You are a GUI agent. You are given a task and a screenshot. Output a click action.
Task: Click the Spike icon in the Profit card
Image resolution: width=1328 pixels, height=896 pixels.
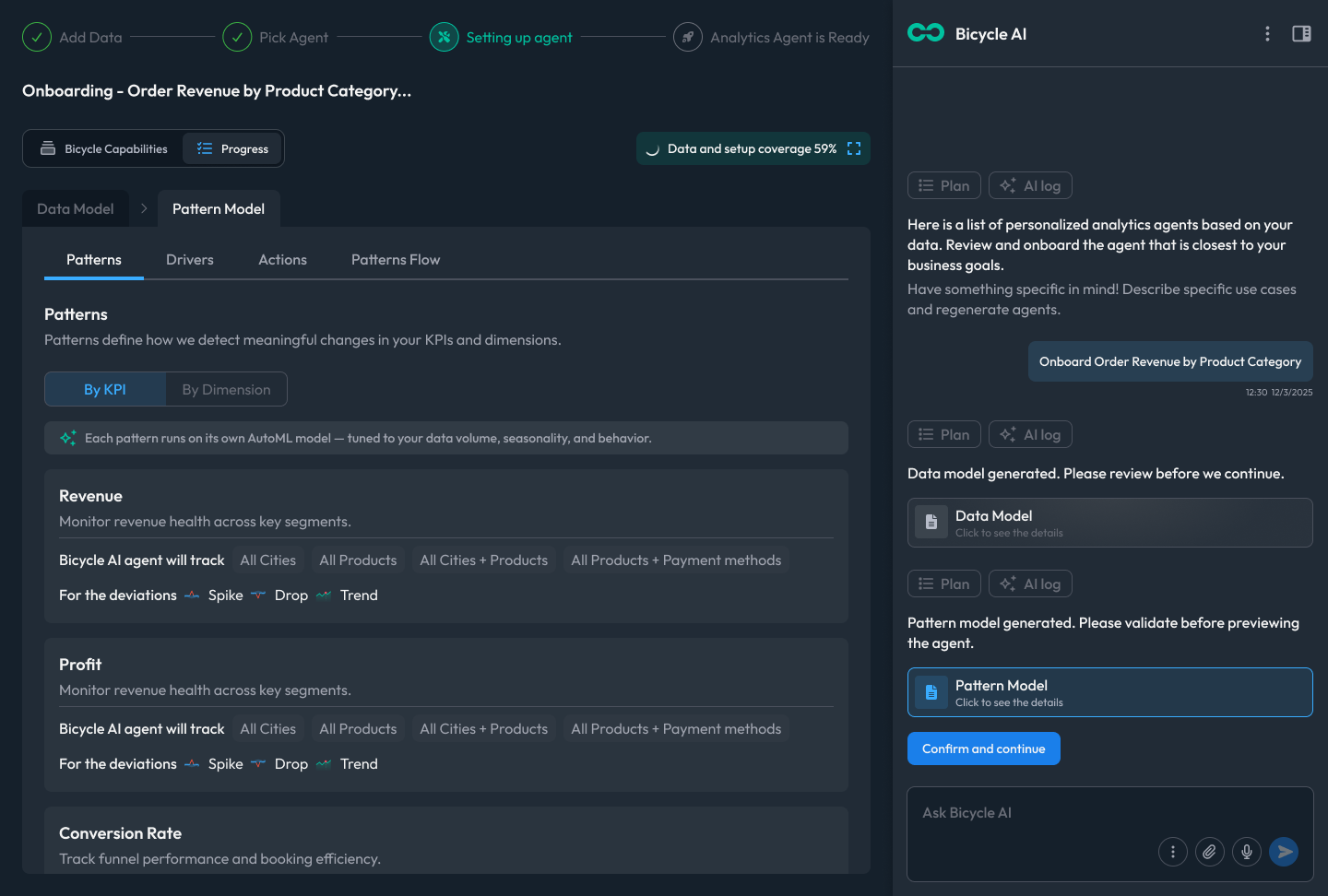[x=192, y=764]
